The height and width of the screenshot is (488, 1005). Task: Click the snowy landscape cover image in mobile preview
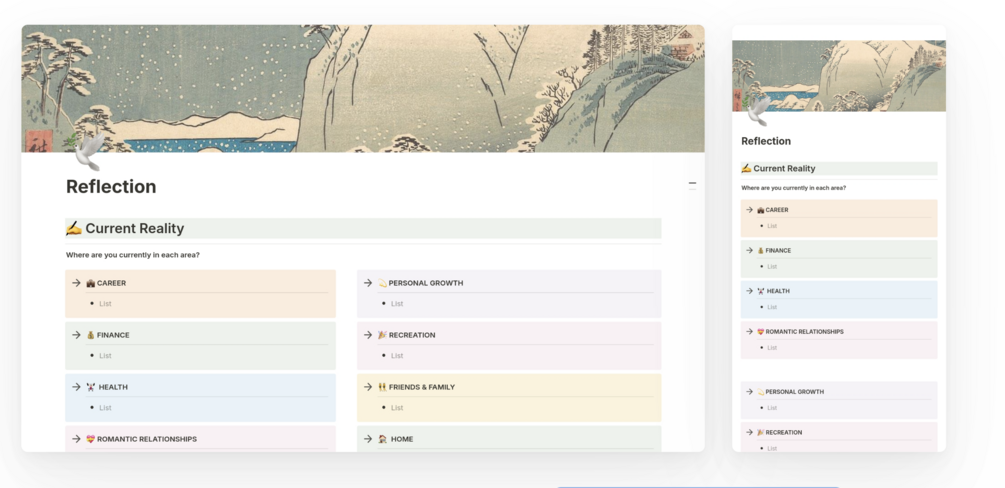[839, 76]
